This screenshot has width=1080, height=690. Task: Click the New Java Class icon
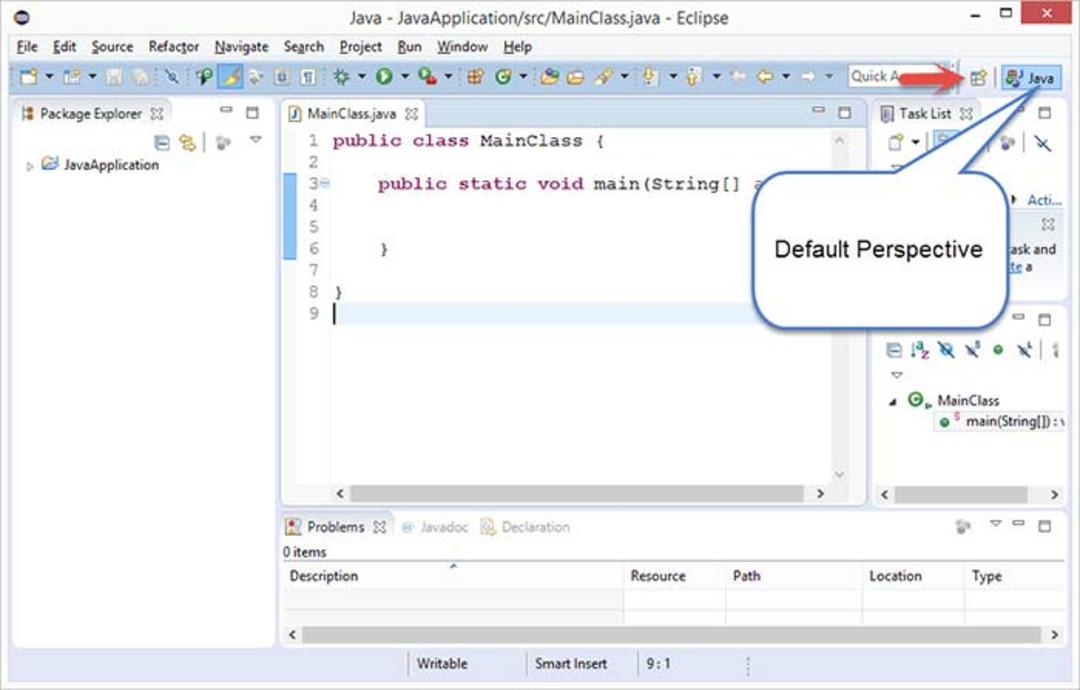tap(503, 76)
